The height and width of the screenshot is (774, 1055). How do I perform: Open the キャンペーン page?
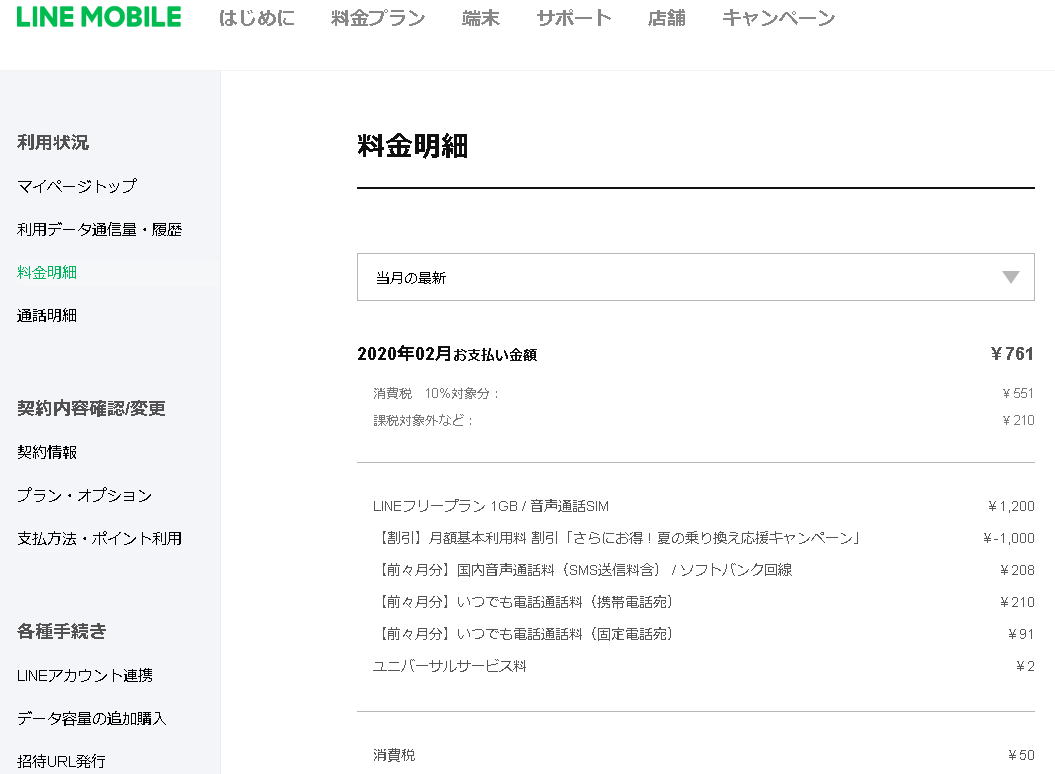778,18
